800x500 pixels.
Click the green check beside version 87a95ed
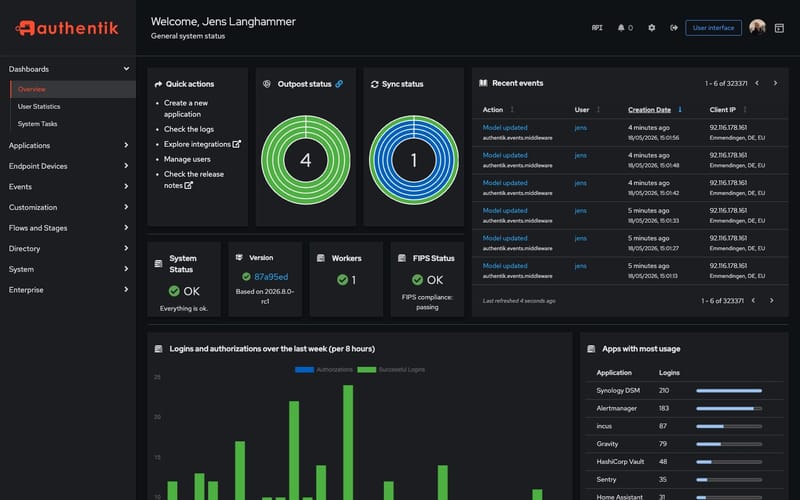click(x=246, y=277)
